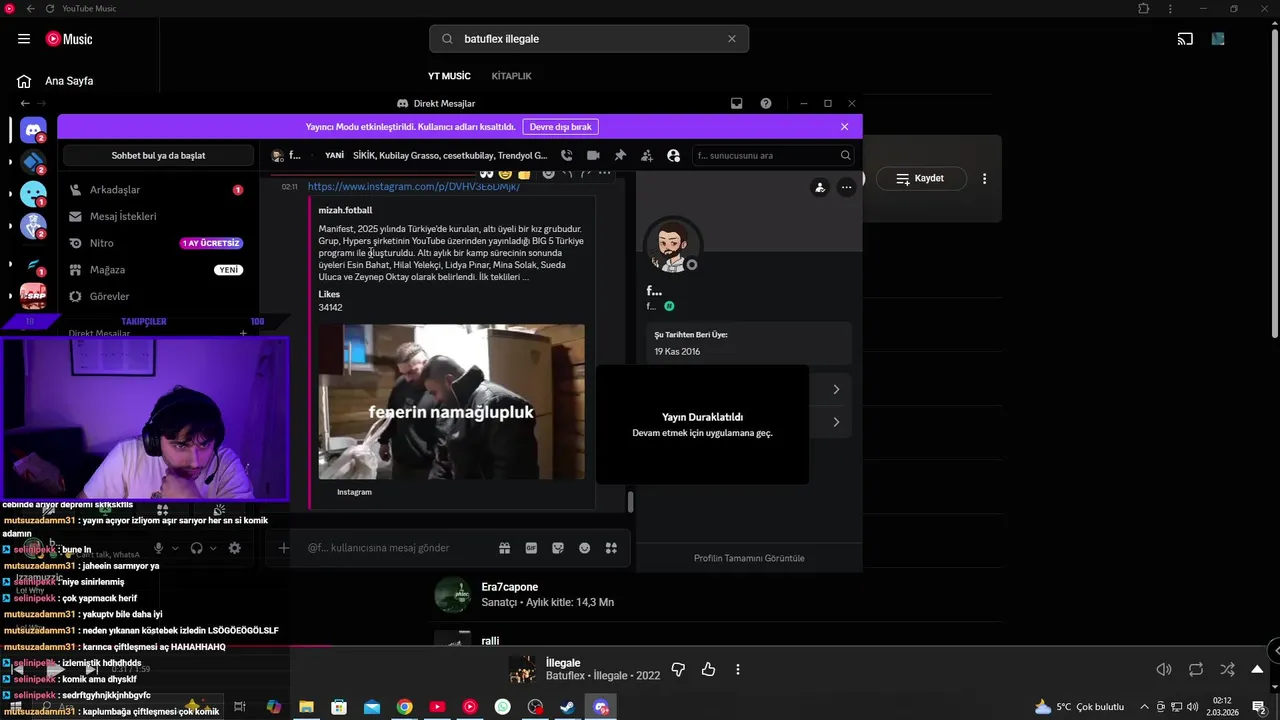The height and width of the screenshot is (720, 1280).
Task: Click the YouTube Music search field
Action: point(589,39)
